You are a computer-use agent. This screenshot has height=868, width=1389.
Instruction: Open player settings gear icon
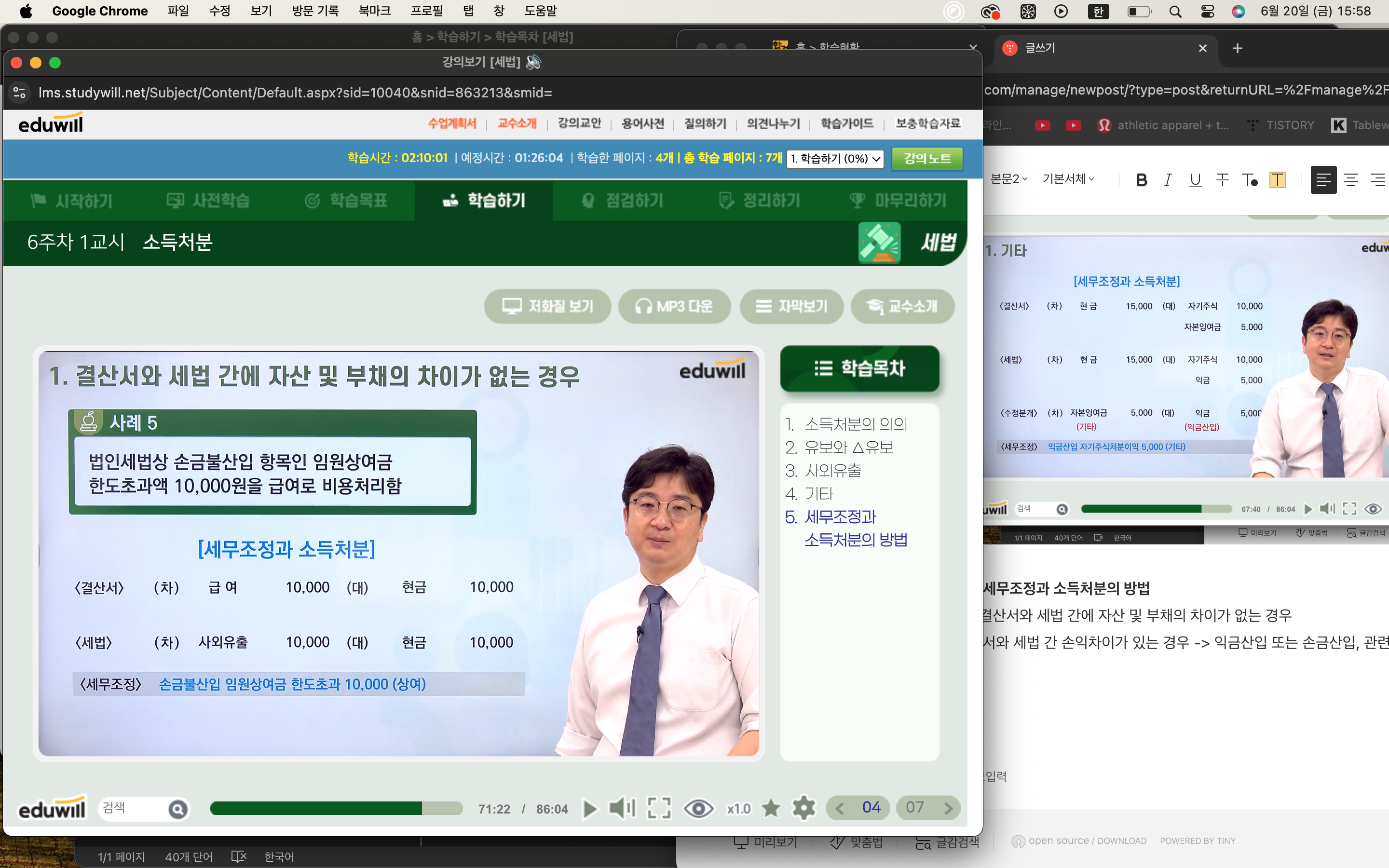click(803, 808)
